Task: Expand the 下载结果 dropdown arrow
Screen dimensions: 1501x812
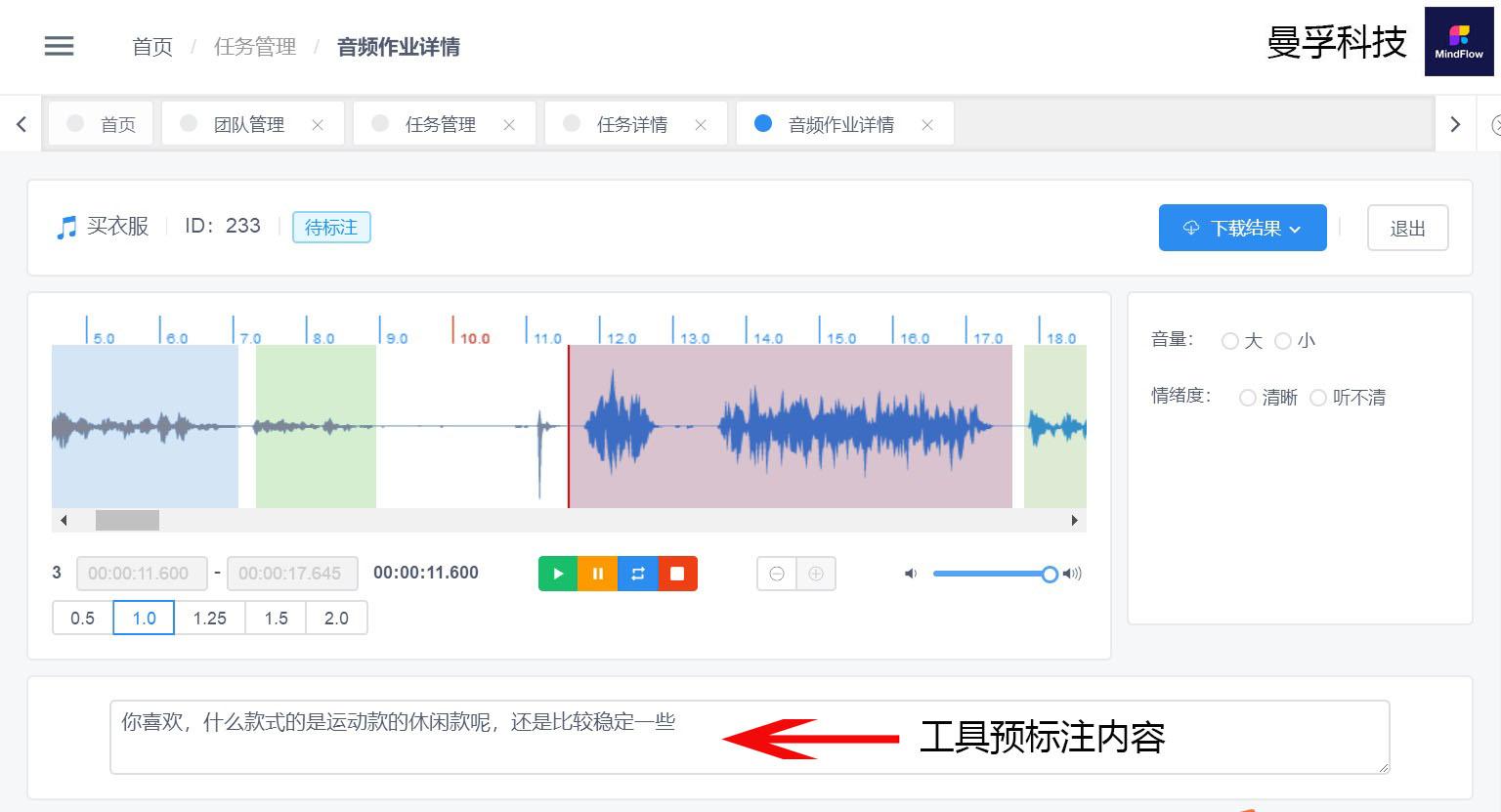Action: coord(1295,229)
